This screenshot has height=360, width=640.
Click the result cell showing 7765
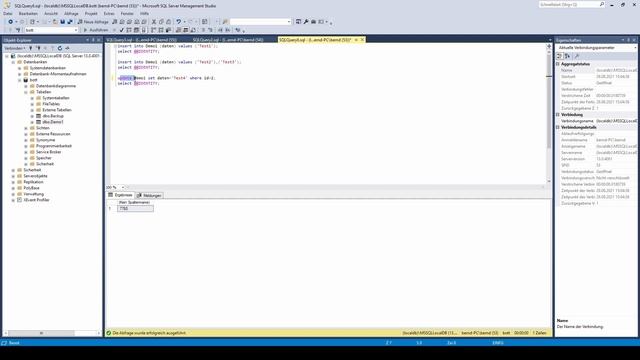point(135,209)
